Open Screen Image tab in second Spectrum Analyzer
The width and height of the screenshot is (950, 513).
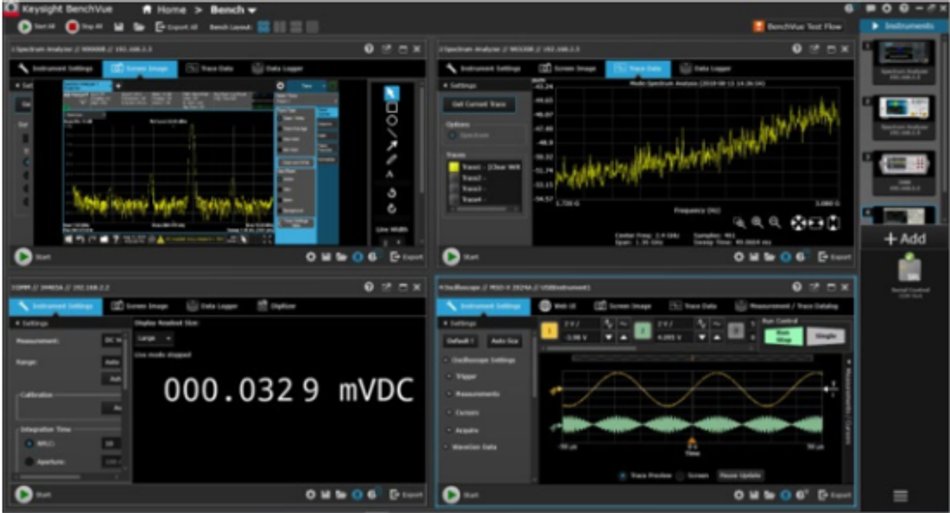click(x=568, y=68)
